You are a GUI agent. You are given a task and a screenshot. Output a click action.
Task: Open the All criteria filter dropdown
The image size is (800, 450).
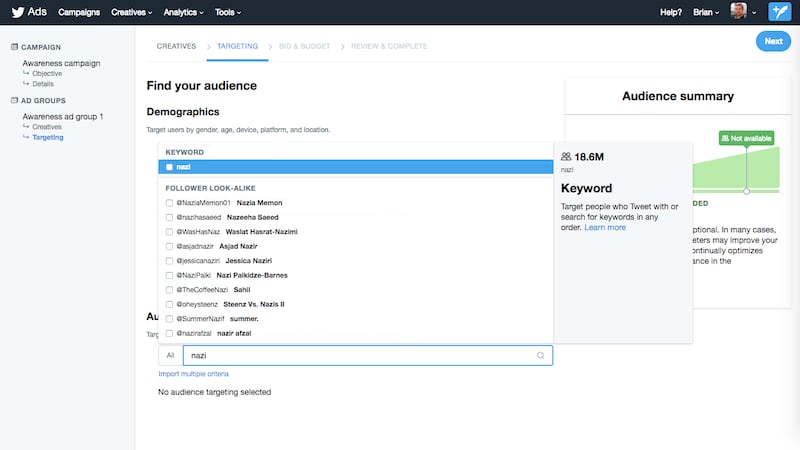tap(170, 356)
